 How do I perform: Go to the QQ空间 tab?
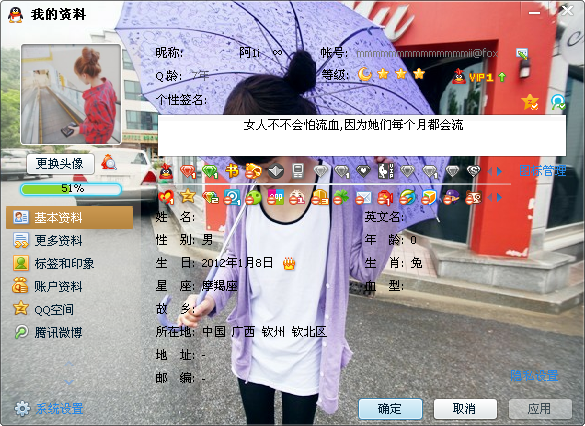(69, 310)
